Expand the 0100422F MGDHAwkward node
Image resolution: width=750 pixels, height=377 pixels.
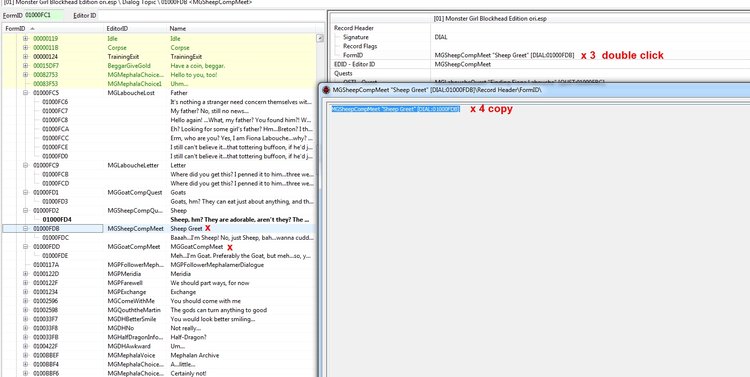click(x=25, y=346)
